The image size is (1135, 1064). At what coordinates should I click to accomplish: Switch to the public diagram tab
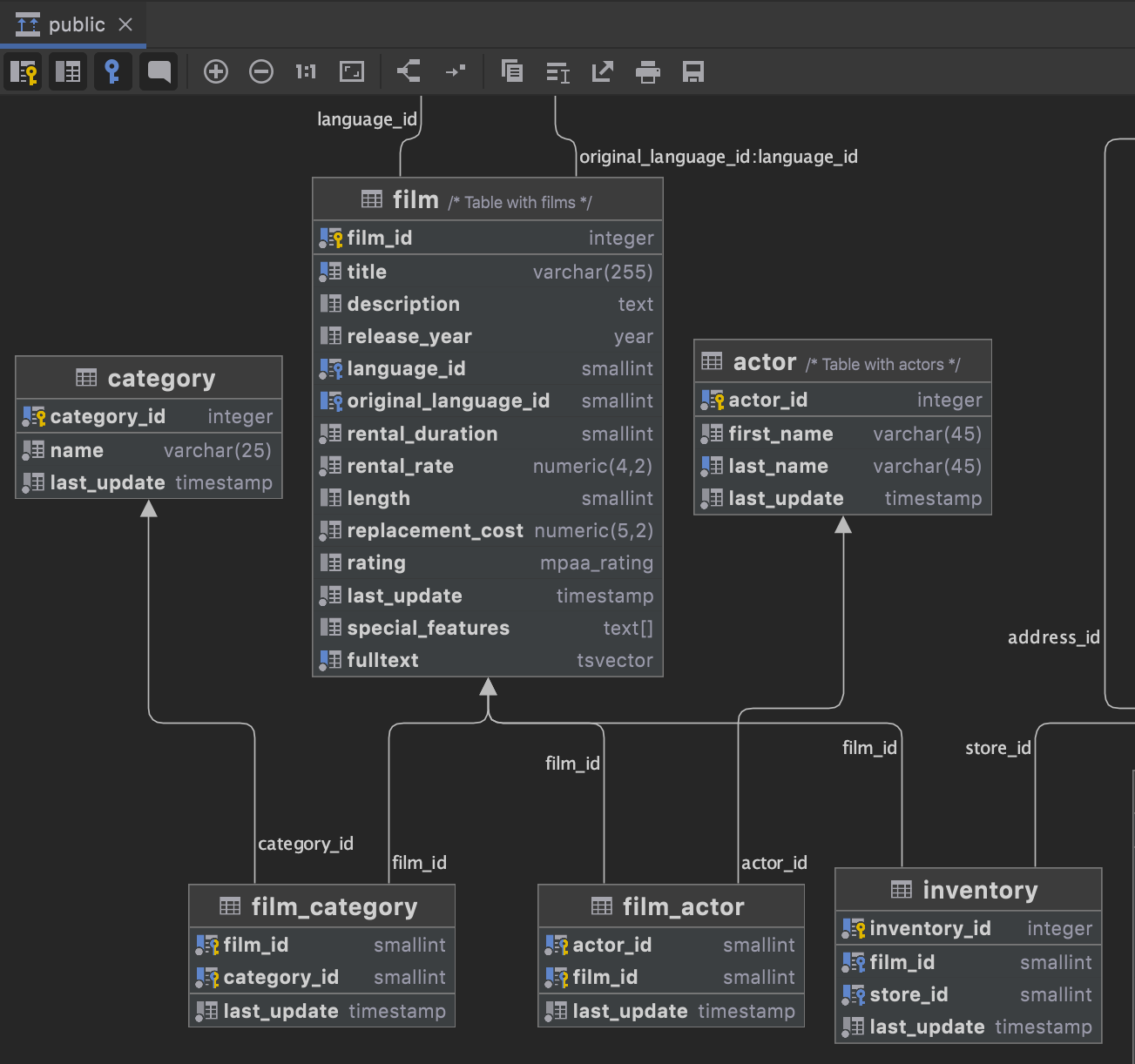click(x=77, y=24)
